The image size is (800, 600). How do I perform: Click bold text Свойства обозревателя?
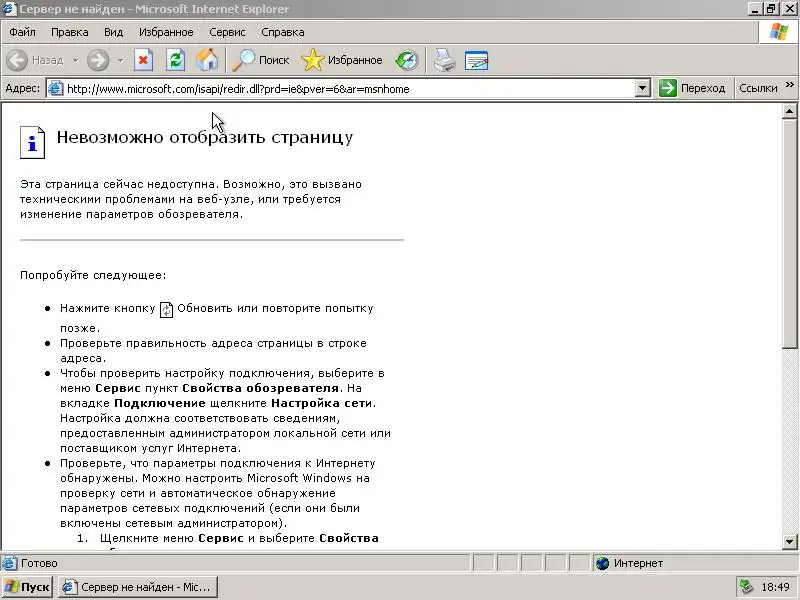[x=260, y=388]
